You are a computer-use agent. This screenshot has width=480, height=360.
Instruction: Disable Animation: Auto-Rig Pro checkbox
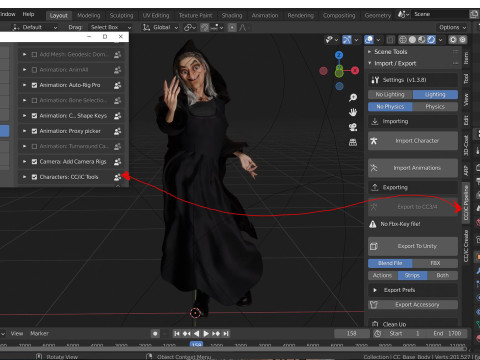click(x=34, y=85)
